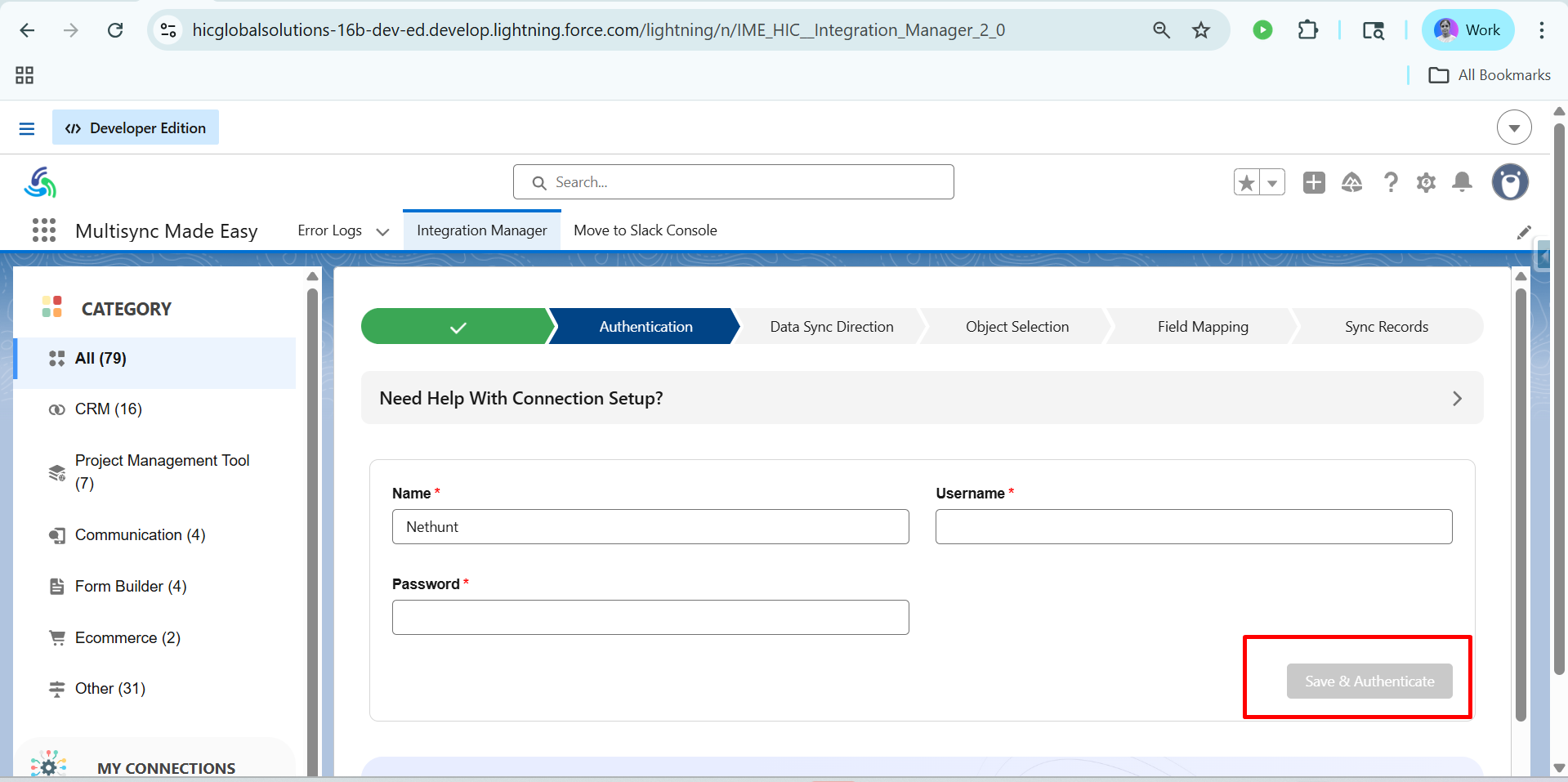Click the Password input field
The width and height of the screenshot is (1568, 782).
click(x=650, y=618)
